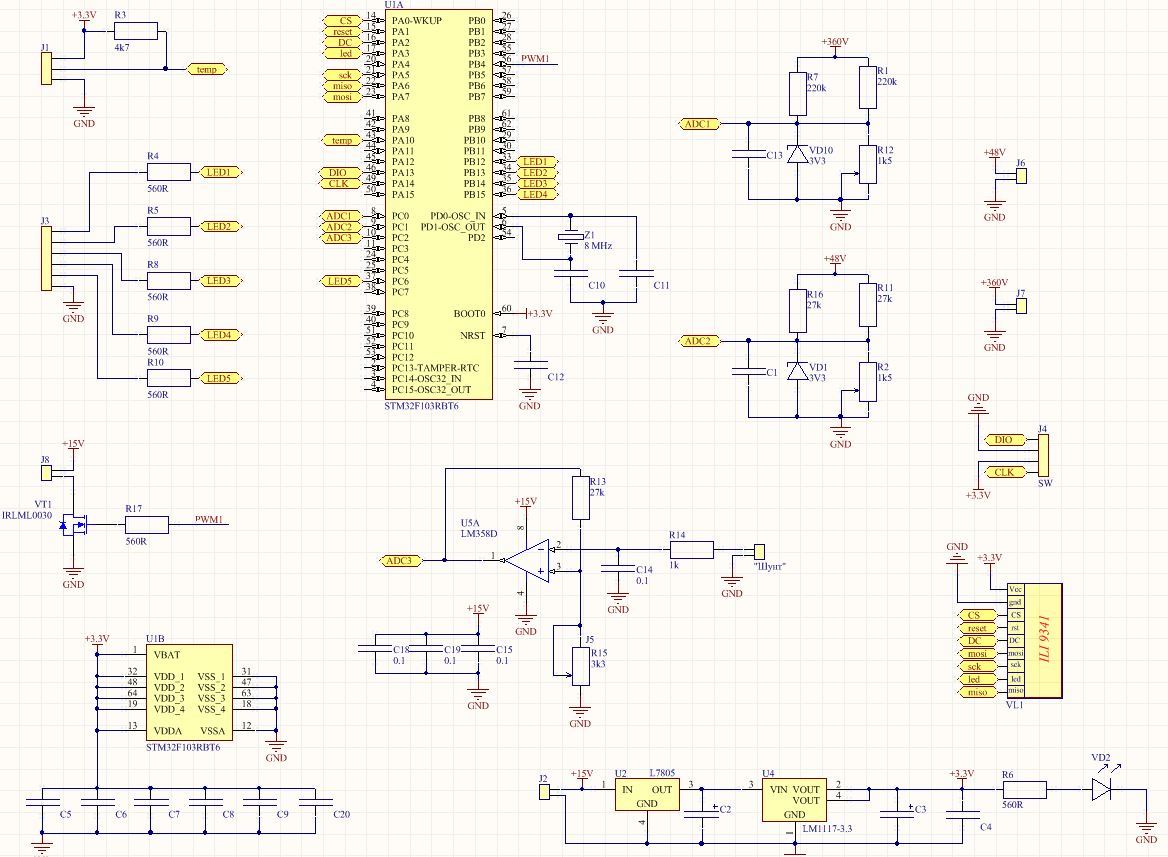Select the J3 connector header
Screen dimensions: 1168x857
click(x=46, y=258)
